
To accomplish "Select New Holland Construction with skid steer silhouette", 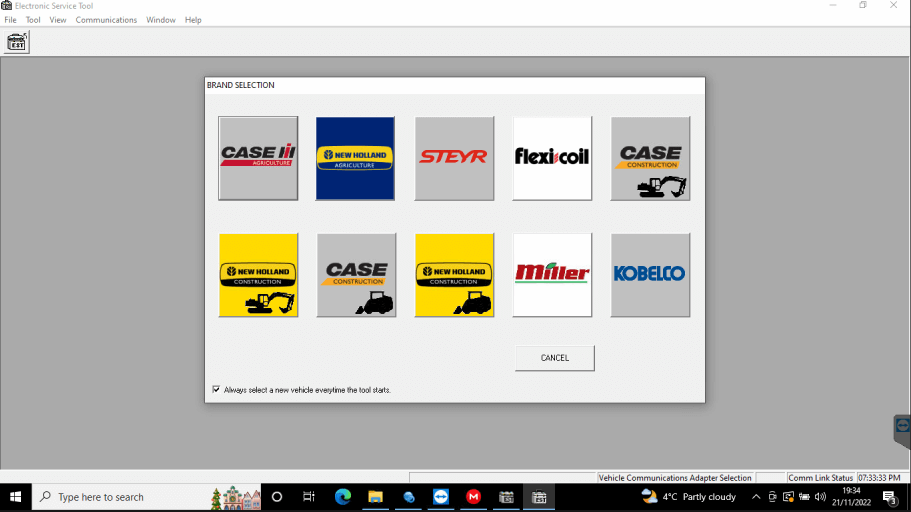I will 454,275.
